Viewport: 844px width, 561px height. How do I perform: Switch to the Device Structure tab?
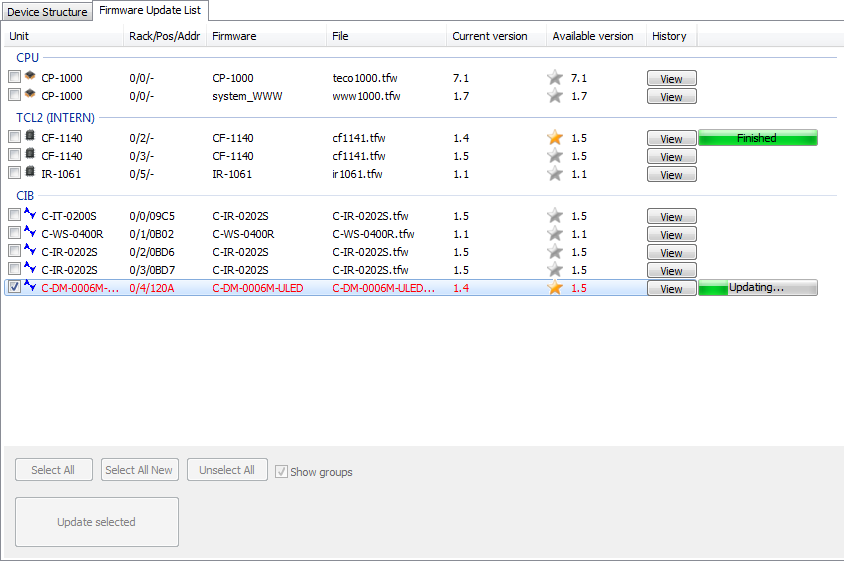tap(47, 12)
